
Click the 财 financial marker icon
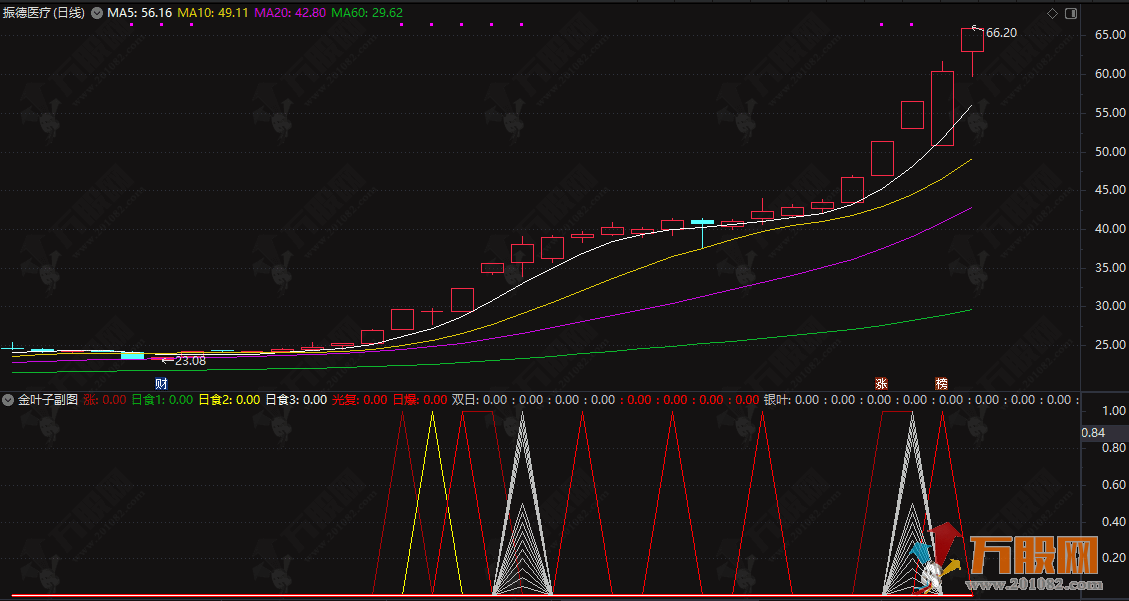click(161, 384)
